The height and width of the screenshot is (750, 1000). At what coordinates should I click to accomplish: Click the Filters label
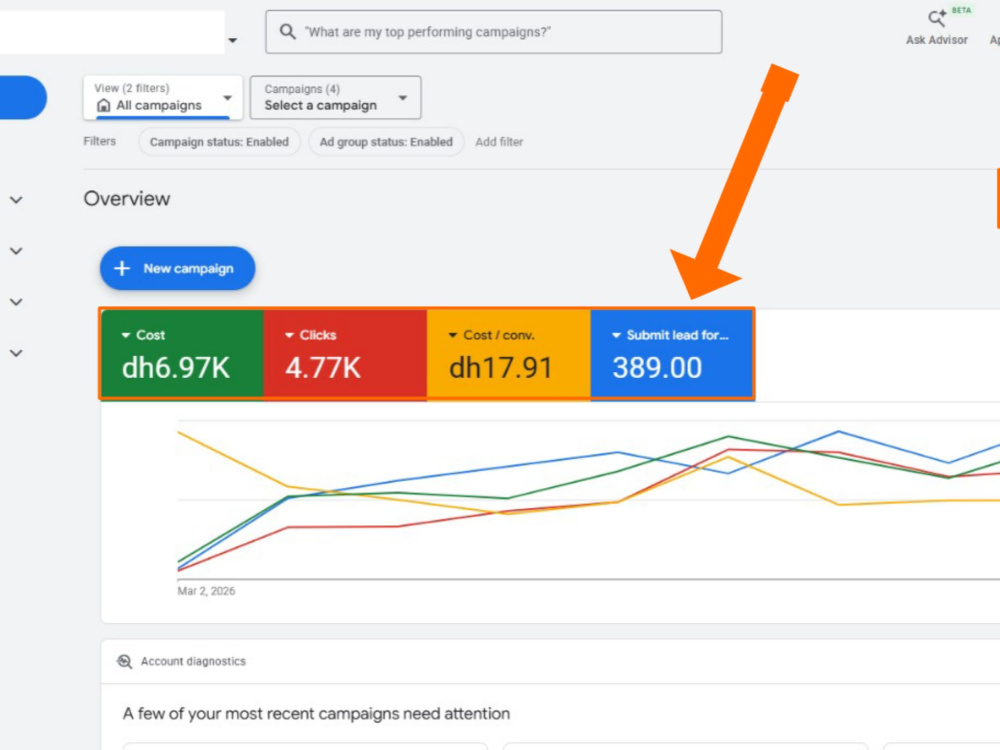tap(99, 141)
